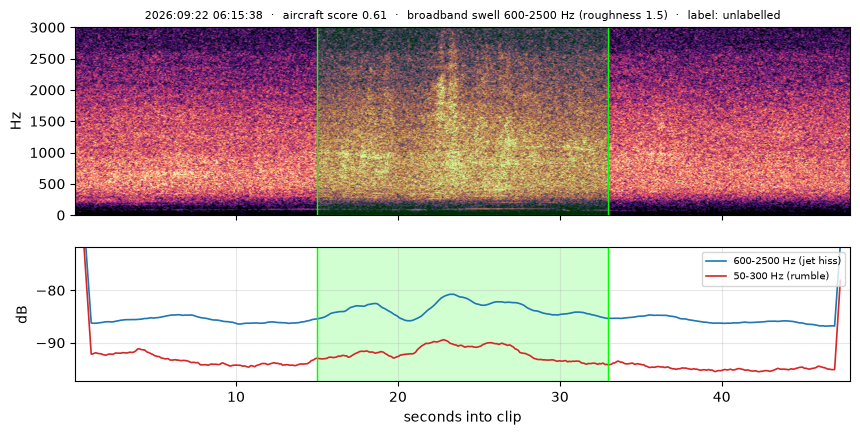Click the 'label: unlabelled' title text
The height and width of the screenshot is (435, 860).
click(x=734, y=15)
